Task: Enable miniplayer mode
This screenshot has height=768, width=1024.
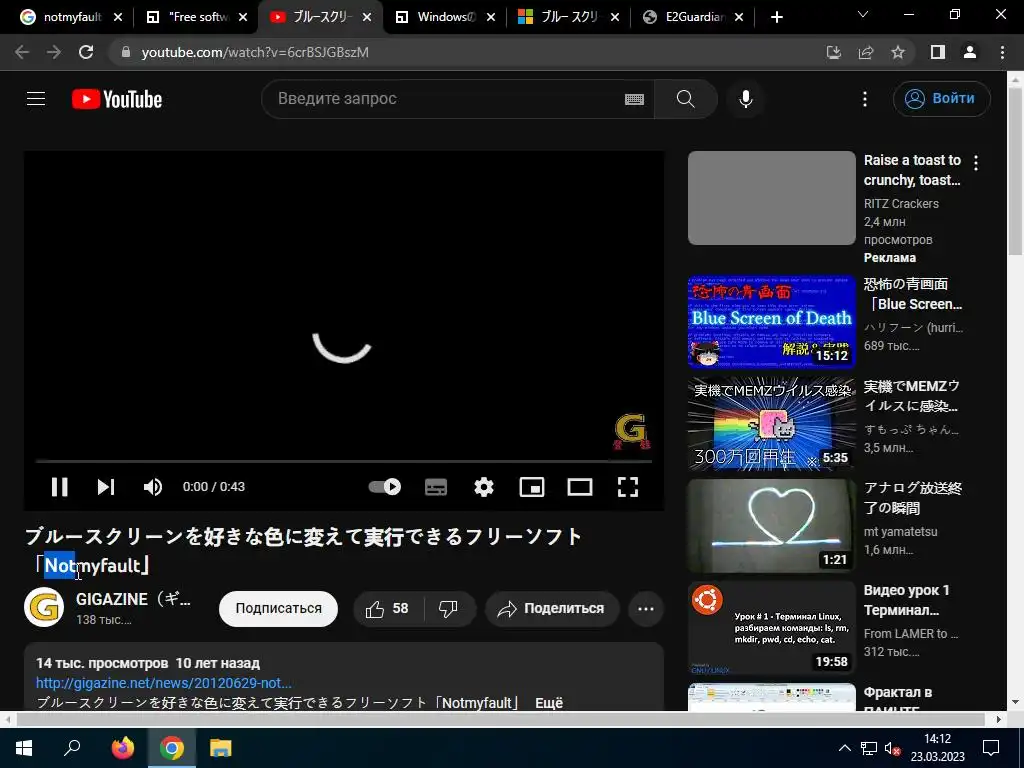Action: pos(532,487)
